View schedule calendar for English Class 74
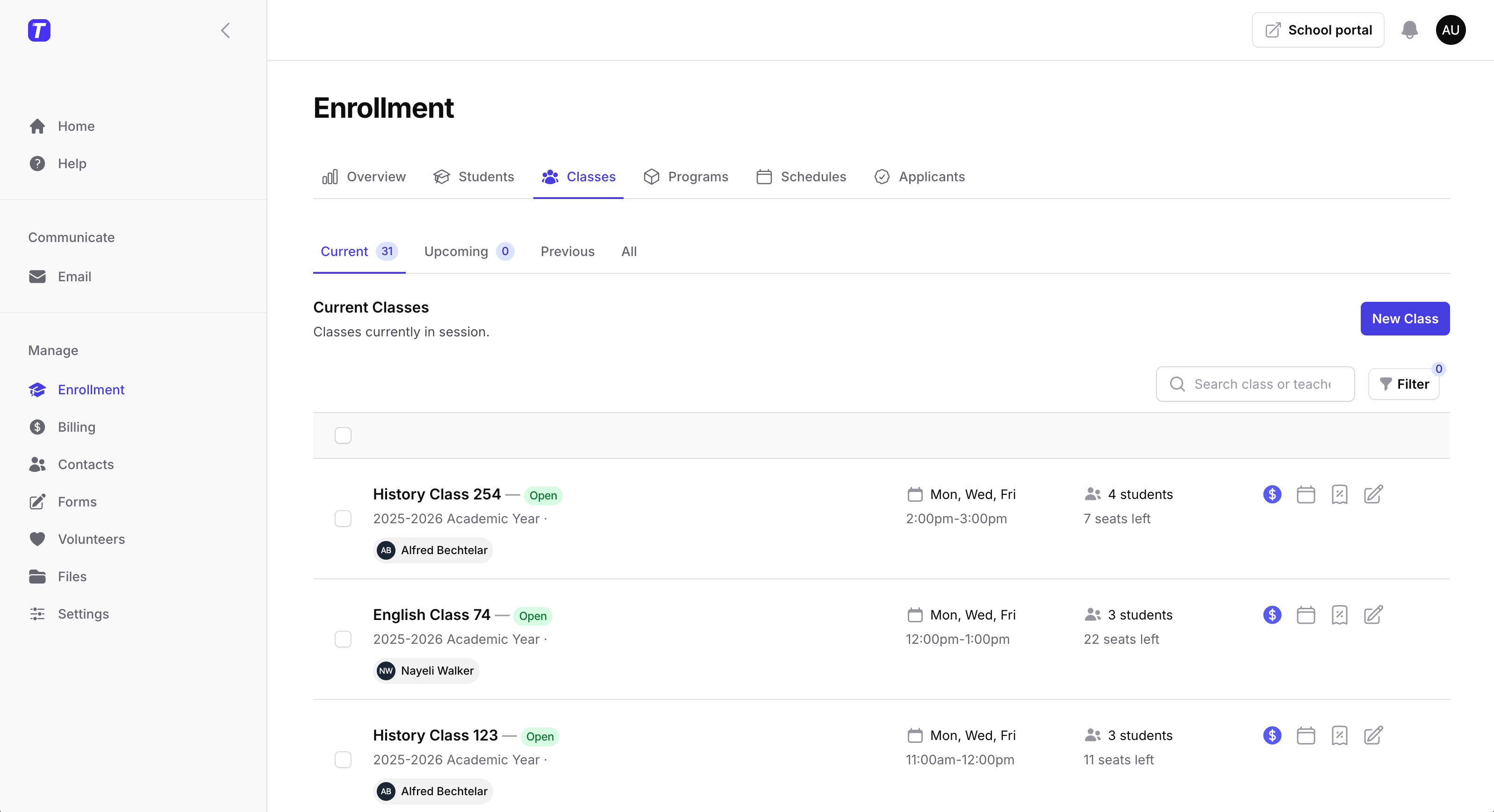The width and height of the screenshot is (1494, 812). point(1306,615)
